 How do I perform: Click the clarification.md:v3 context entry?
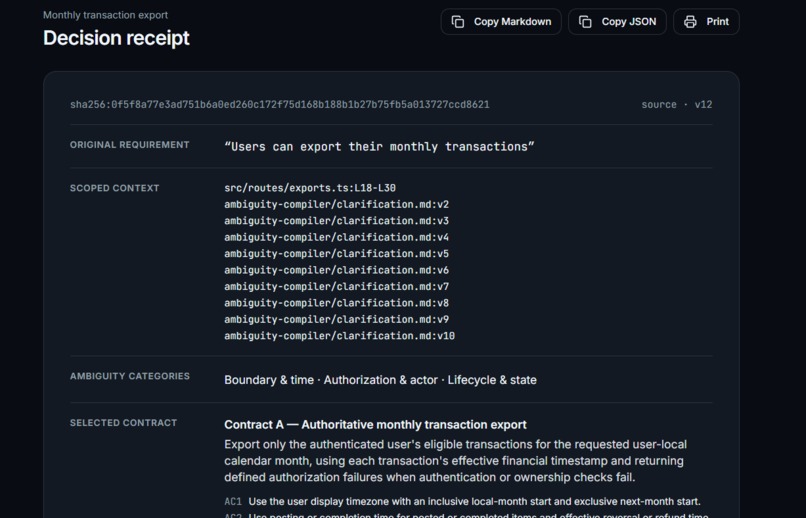pyautogui.click(x=337, y=221)
